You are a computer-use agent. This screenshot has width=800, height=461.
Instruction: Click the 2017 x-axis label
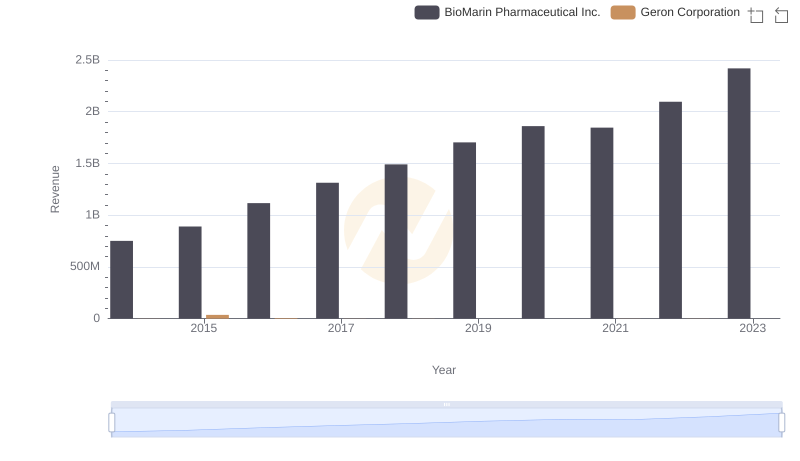pyautogui.click(x=341, y=328)
